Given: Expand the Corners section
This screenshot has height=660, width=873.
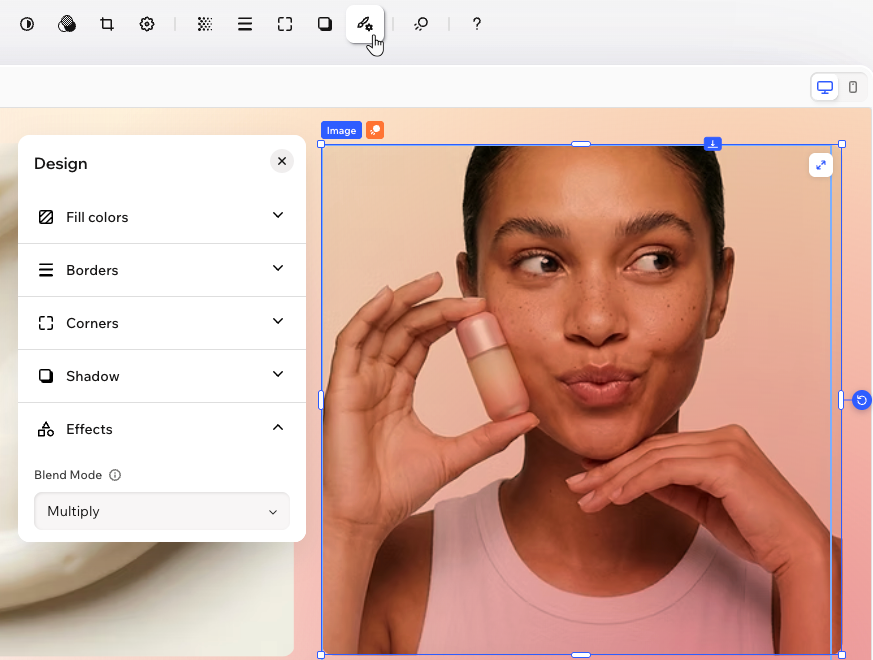Looking at the screenshot, I should pyautogui.click(x=162, y=323).
